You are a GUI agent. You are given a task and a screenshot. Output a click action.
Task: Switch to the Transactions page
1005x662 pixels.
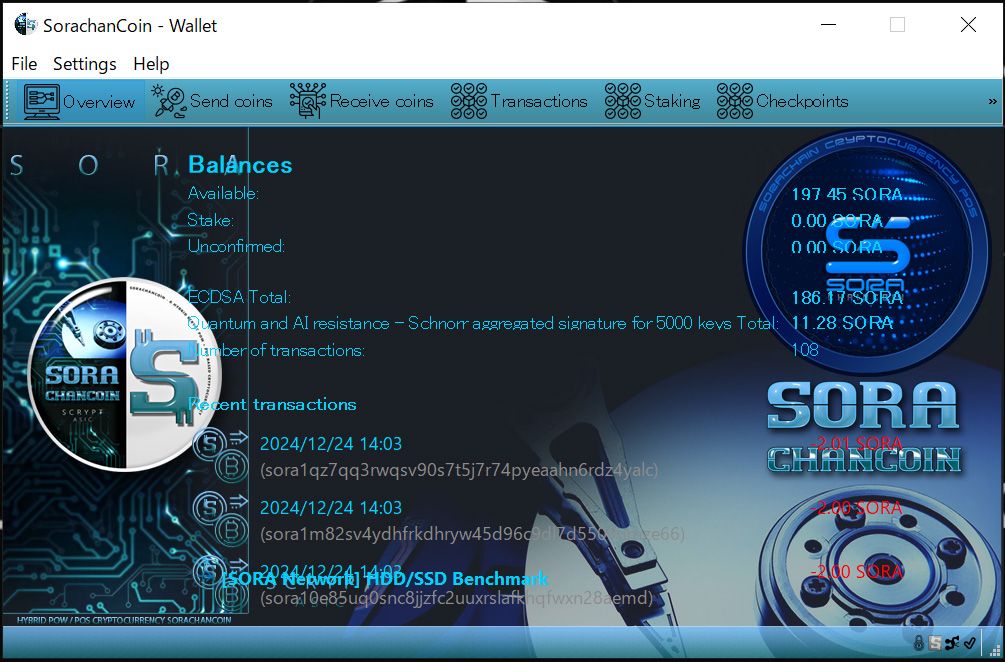coord(519,101)
